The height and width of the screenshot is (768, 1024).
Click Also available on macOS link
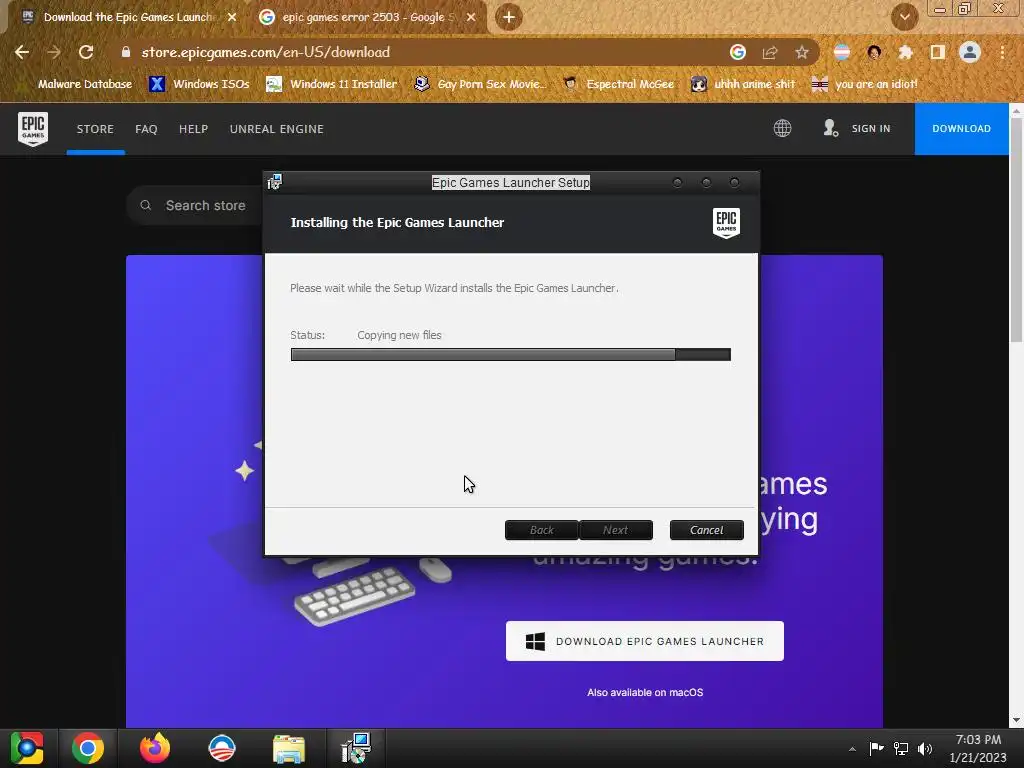click(645, 692)
